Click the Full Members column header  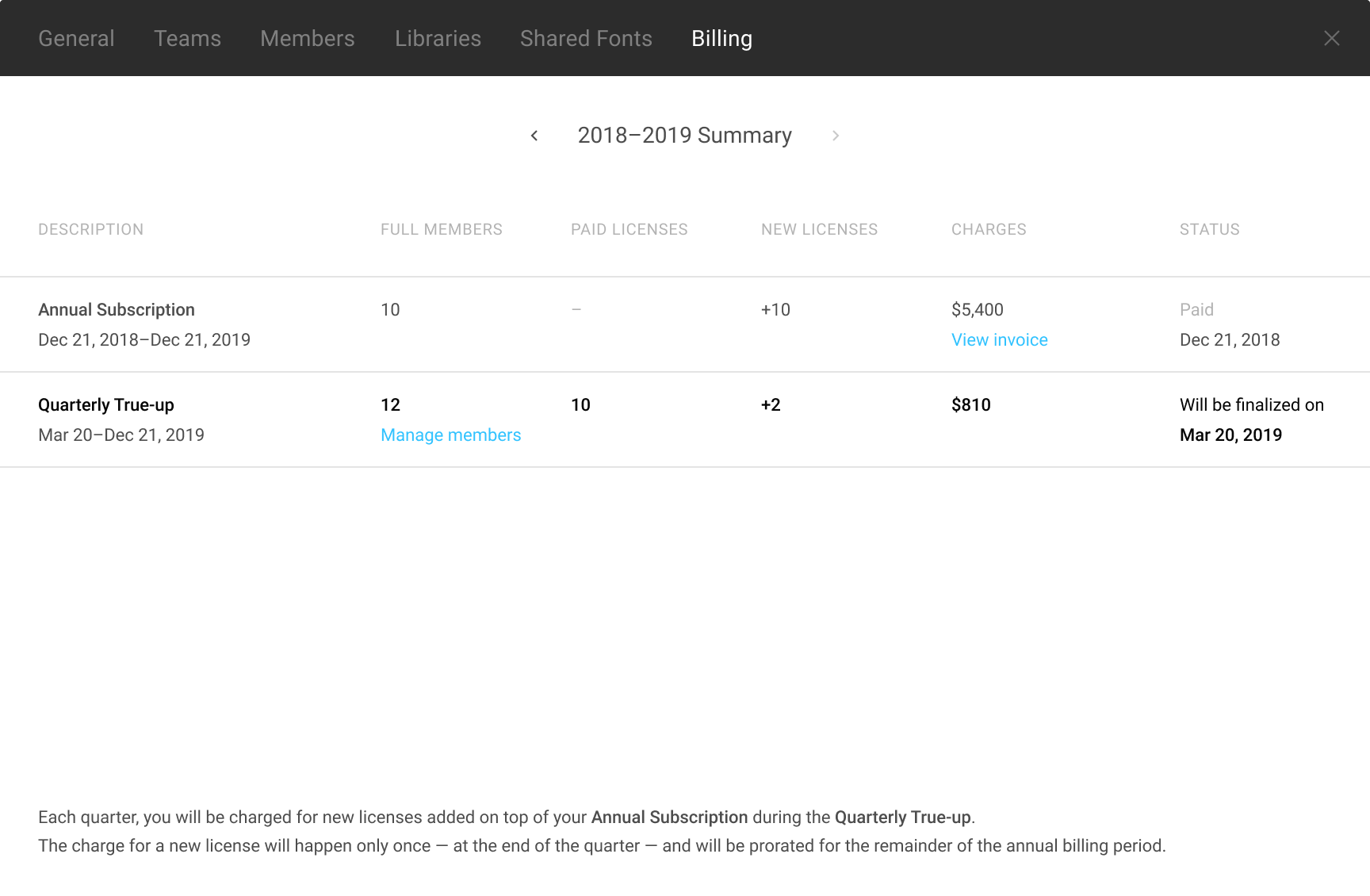pyautogui.click(x=442, y=229)
